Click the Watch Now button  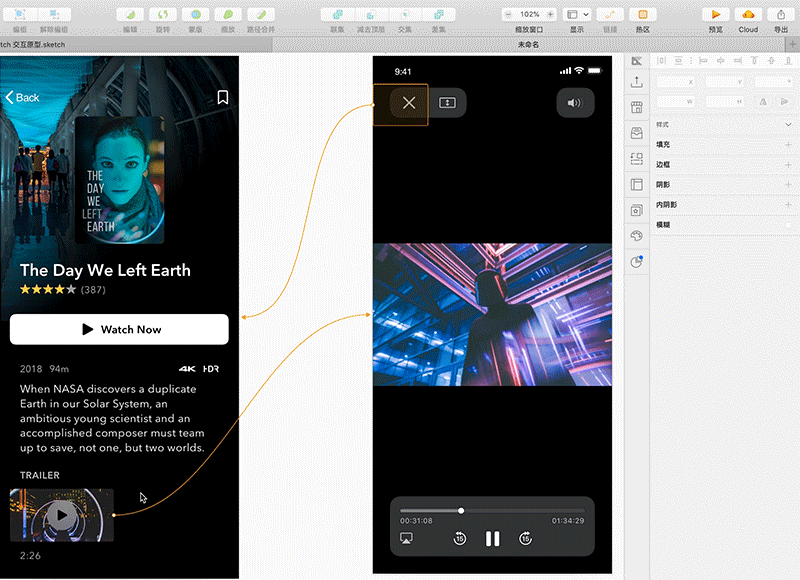tap(119, 330)
